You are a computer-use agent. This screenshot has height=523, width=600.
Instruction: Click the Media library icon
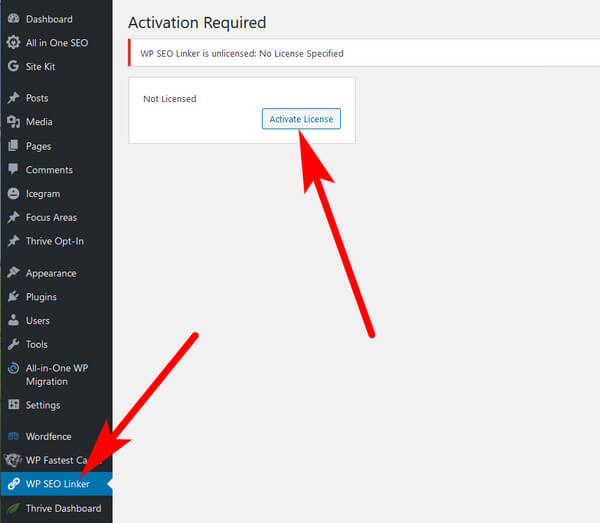pos(13,122)
